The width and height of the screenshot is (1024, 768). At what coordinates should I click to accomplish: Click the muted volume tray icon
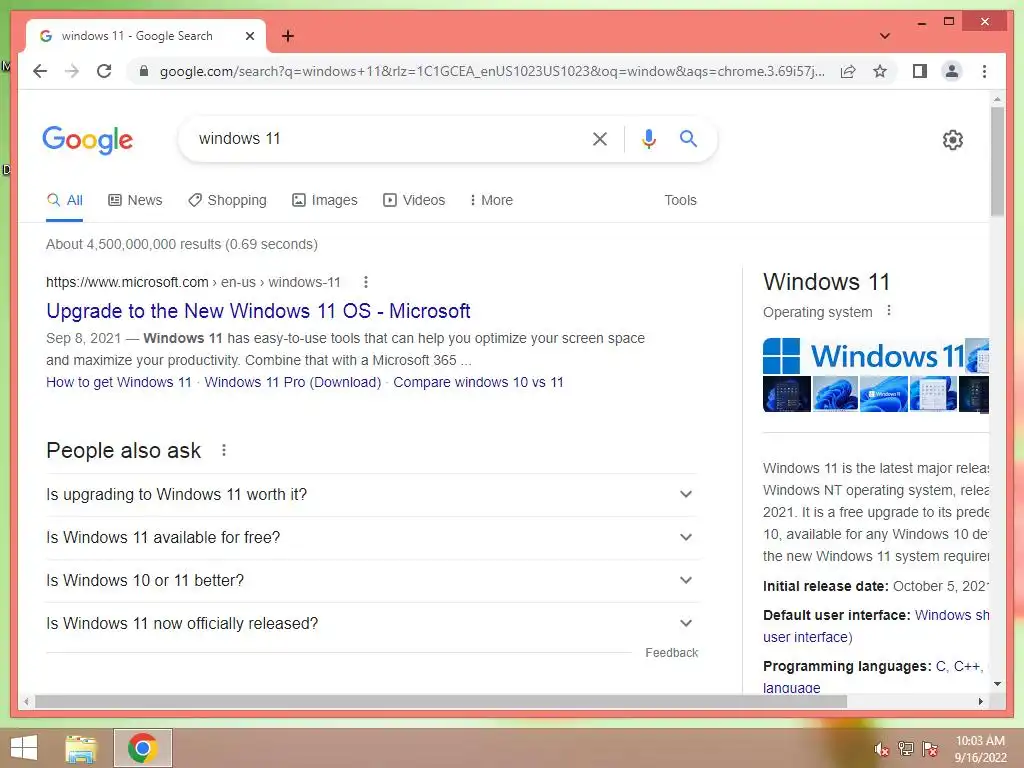[x=882, y=749]
